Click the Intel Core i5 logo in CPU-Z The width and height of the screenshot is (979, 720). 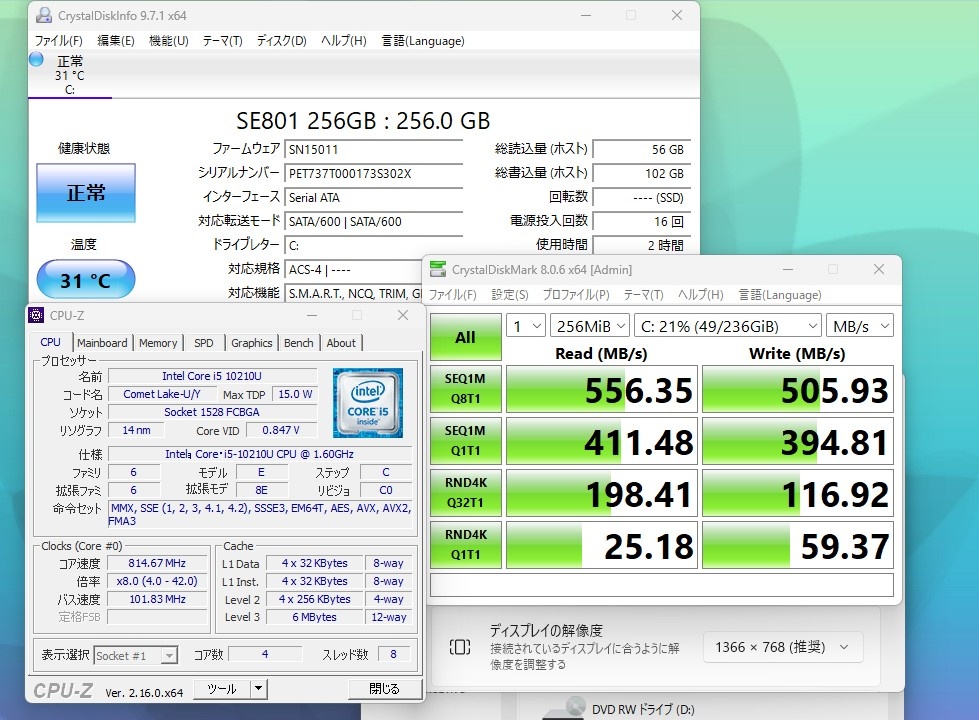tap(368, 402)
